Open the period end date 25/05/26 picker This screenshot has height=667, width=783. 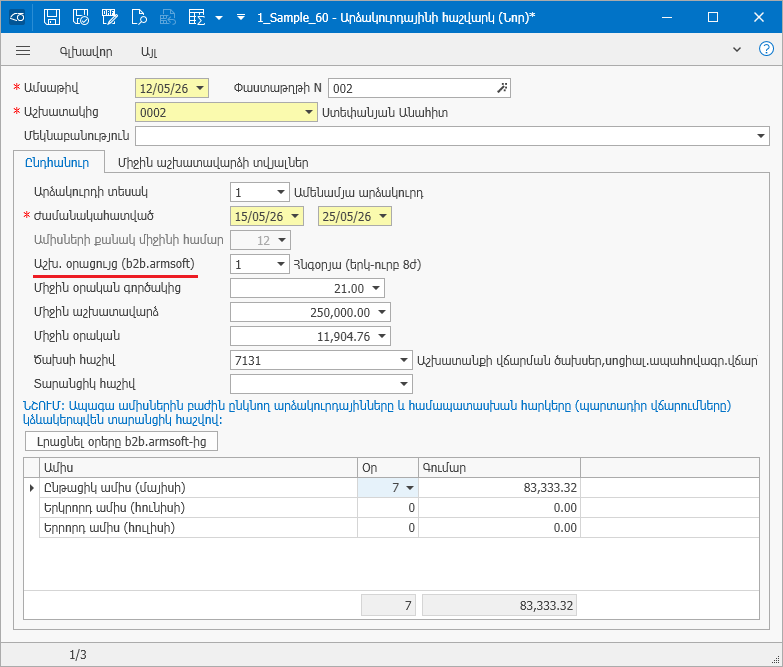coord(383,216)
